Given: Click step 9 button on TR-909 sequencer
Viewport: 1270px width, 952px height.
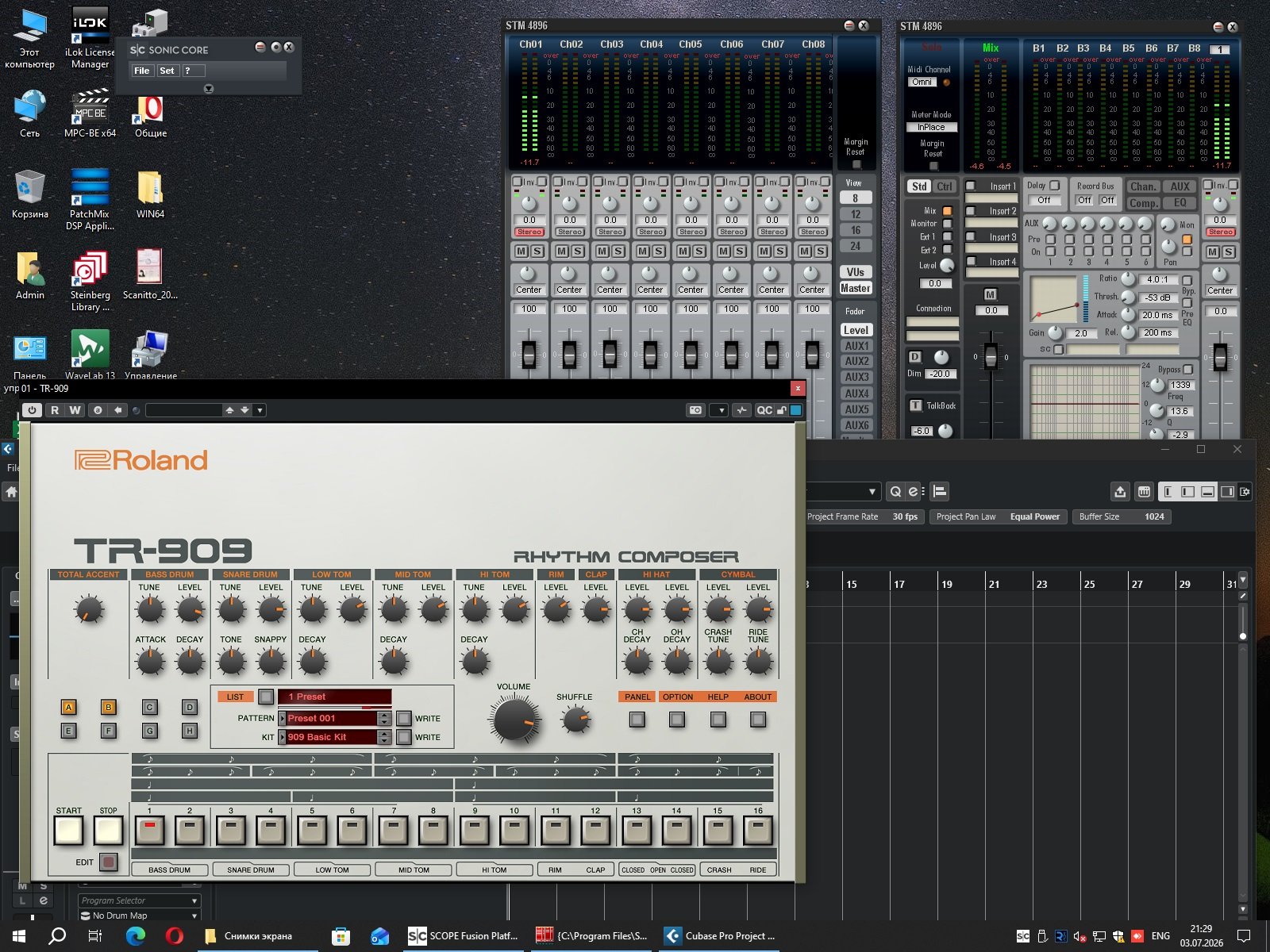Looking at the screenshot, I should pos(475,831).
